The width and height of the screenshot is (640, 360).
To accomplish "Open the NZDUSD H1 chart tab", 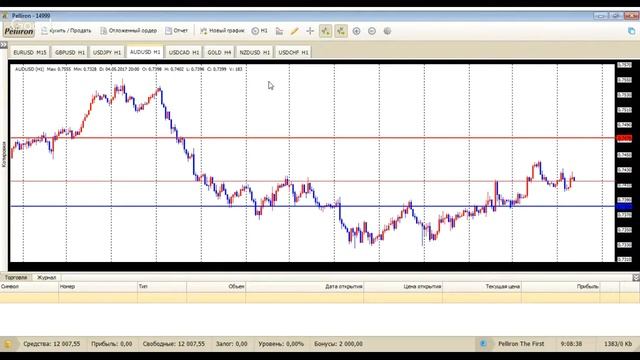I will point(255,52).
